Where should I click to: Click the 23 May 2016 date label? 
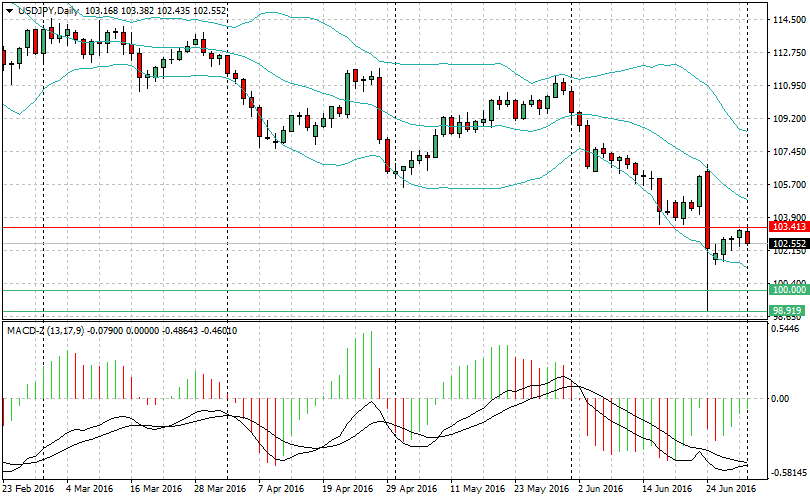(541, 489)
